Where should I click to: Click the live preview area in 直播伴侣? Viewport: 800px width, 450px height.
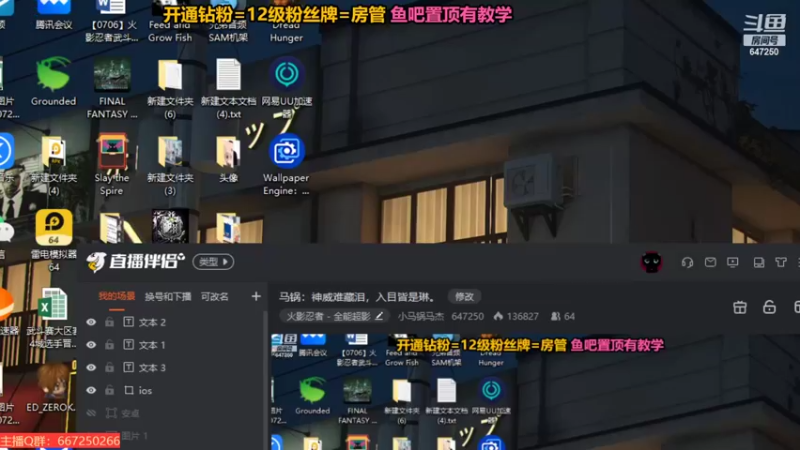(x=535, y=392)
